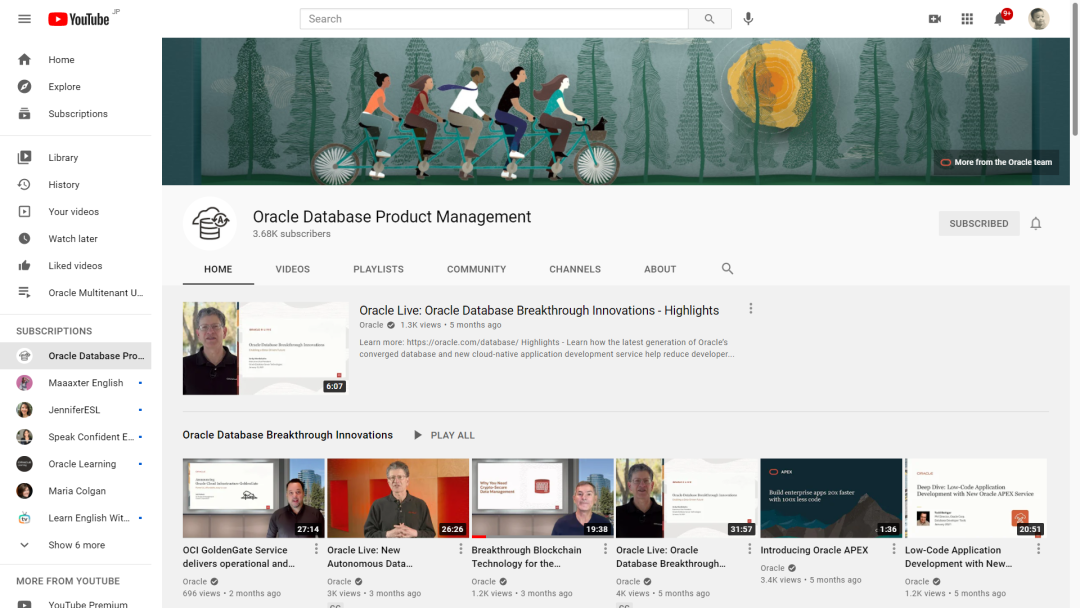Open More from the Oracle team link
The width and height of the screenshot is (1080, 608).
[997, 163]
